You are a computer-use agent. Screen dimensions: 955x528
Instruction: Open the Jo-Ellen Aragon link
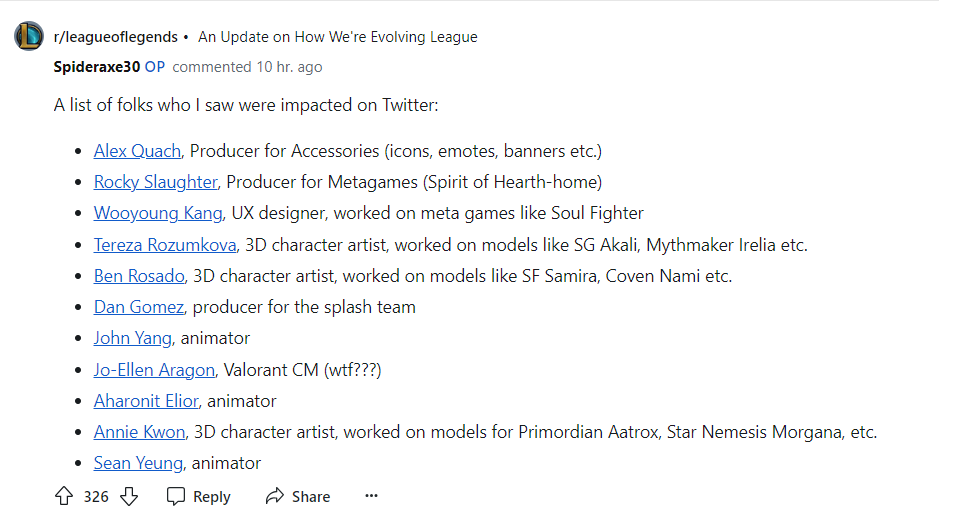pyautogui.click(x=154, y=370)
